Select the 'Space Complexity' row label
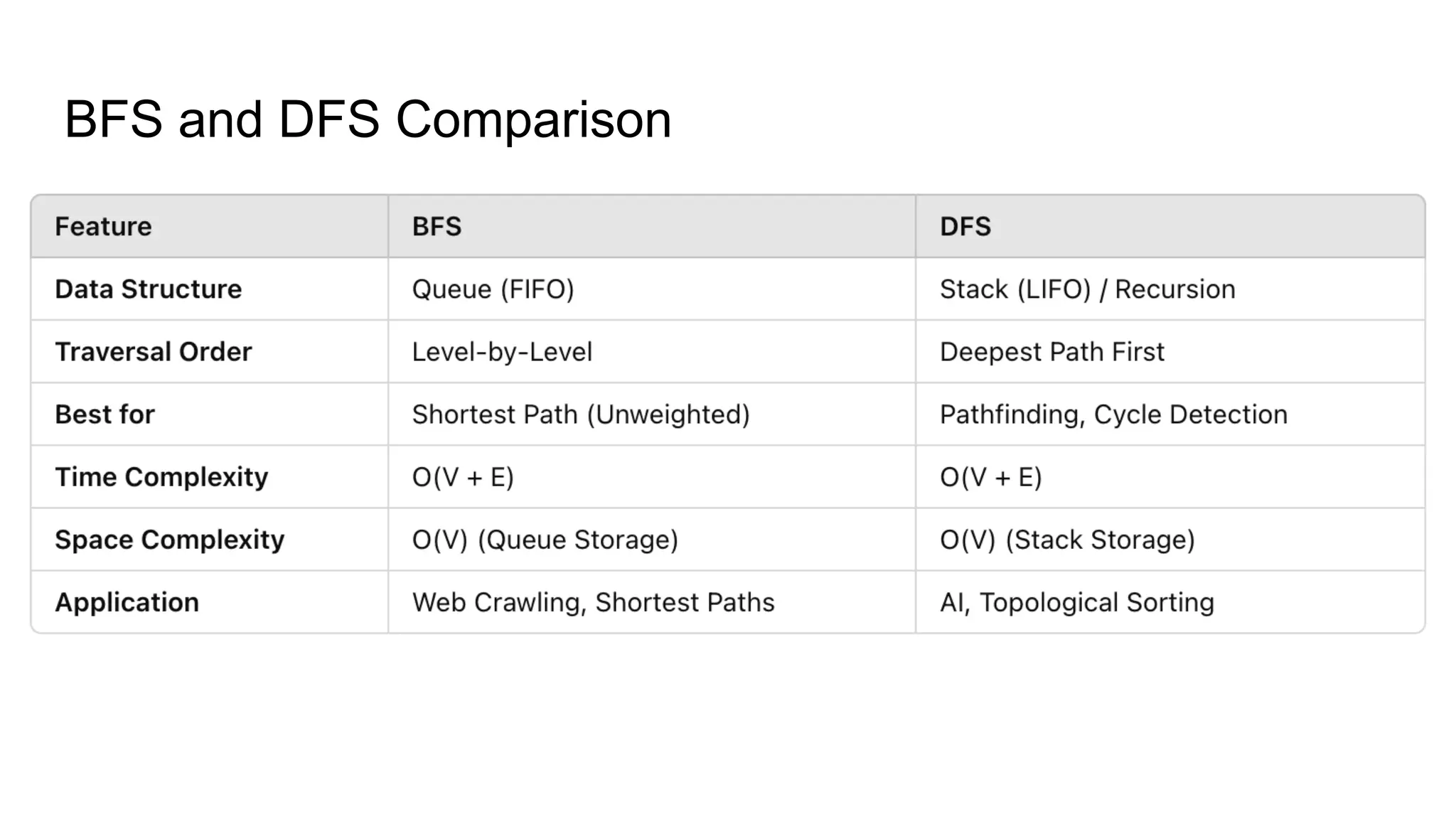Image resolution: width=1456 pixels, height=819 pixels. 170,540
